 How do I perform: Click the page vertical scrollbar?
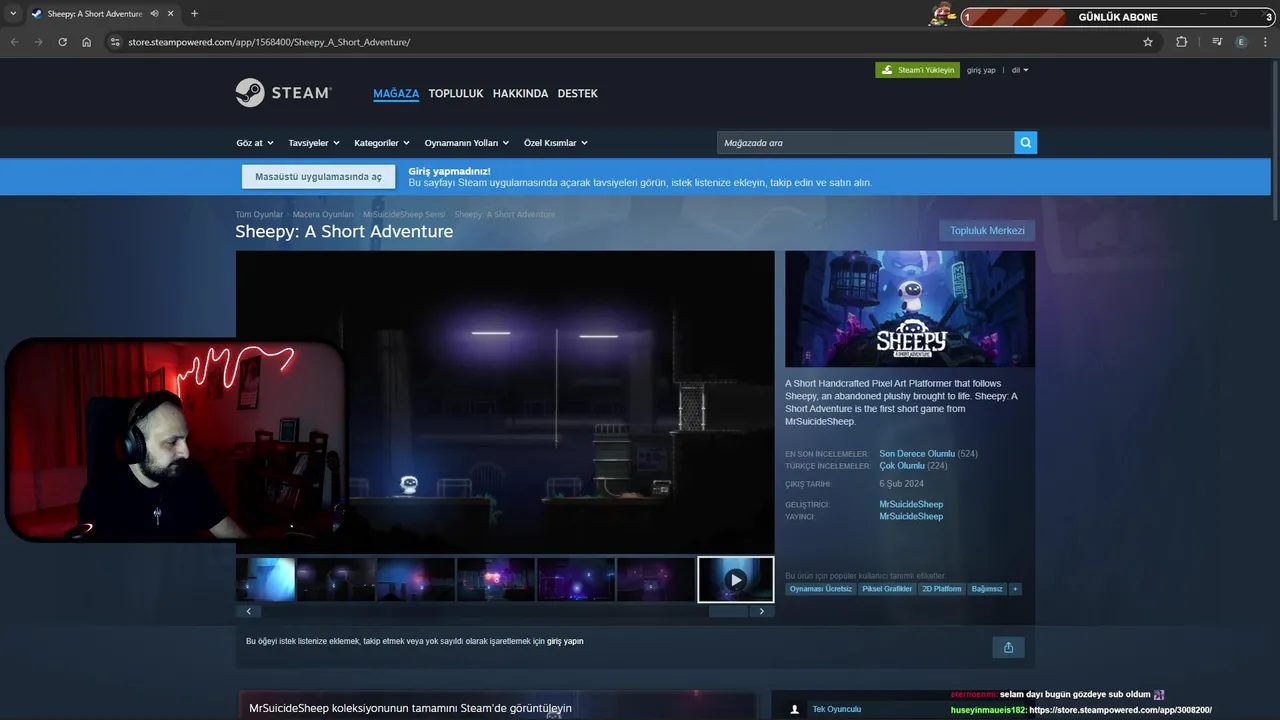pos(1274,140)
